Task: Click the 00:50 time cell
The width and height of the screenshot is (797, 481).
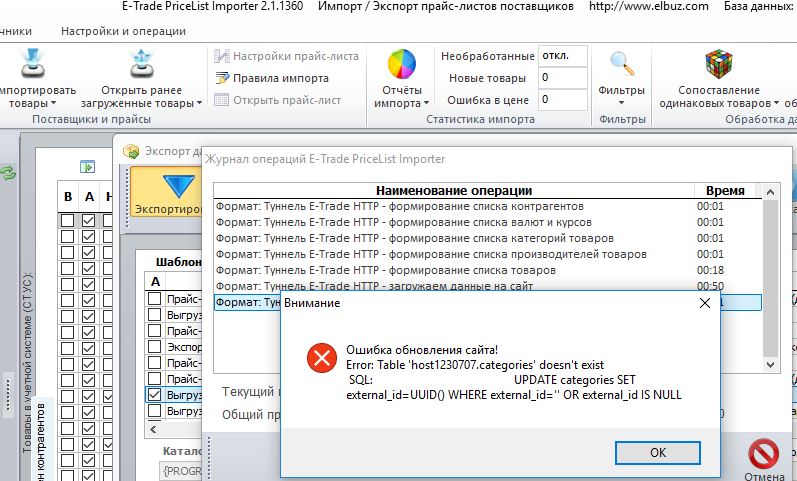Action: coord(710,286)
